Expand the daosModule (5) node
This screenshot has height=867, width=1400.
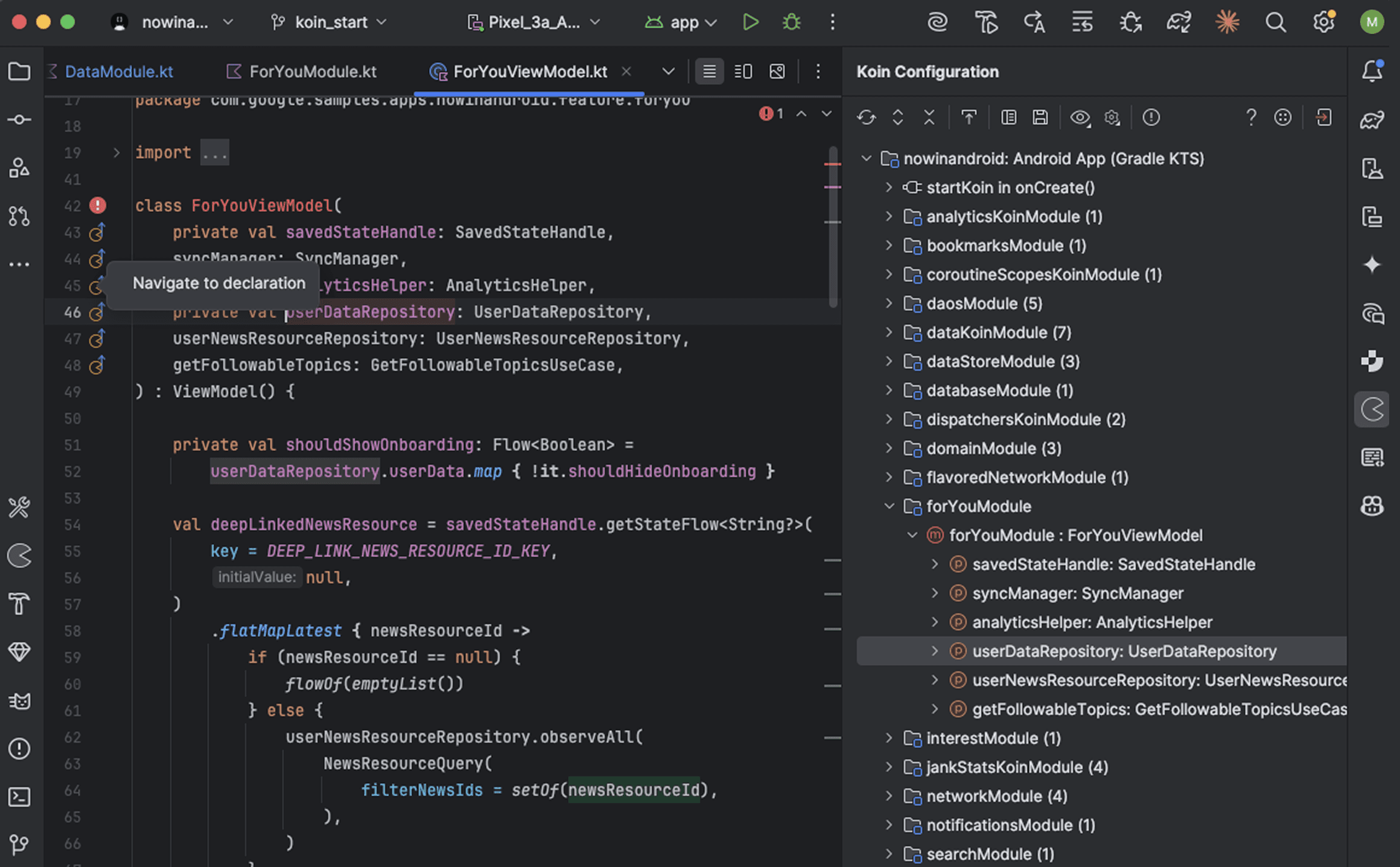pos(889,303)
